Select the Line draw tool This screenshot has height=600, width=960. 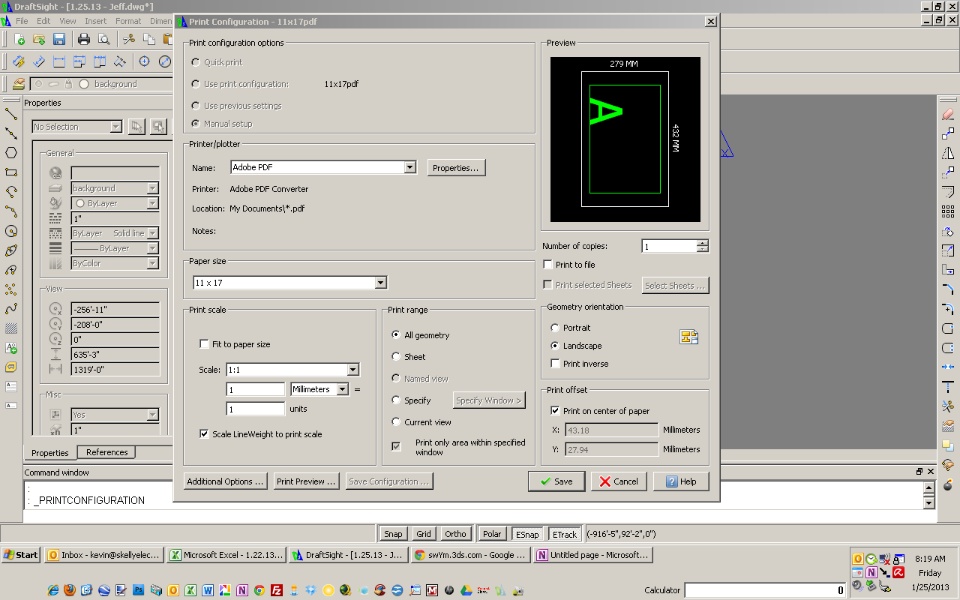[x=11, y=114]
